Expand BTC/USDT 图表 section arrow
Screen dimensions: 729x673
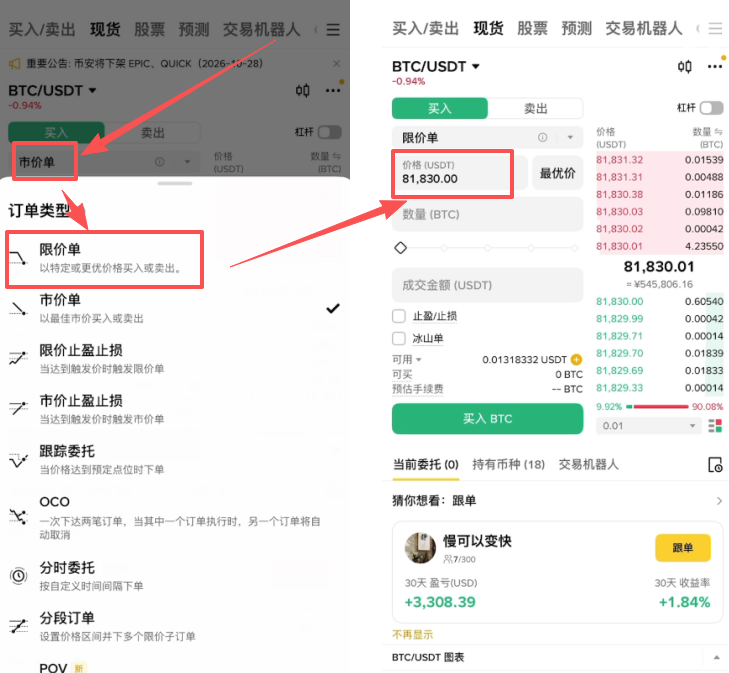716,657
